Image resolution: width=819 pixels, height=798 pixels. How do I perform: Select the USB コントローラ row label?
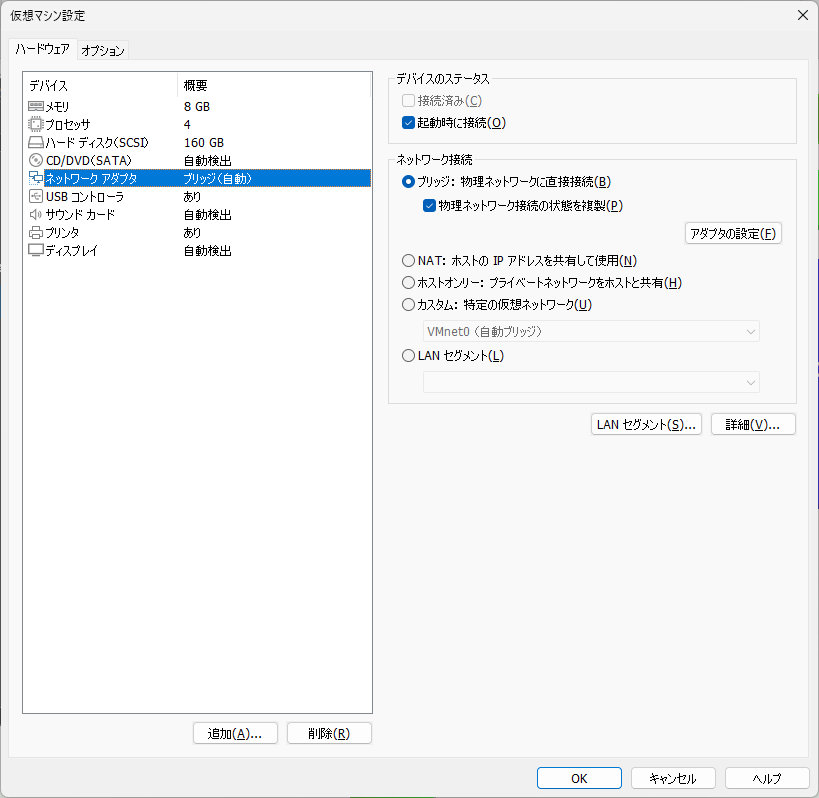point(85,196)
